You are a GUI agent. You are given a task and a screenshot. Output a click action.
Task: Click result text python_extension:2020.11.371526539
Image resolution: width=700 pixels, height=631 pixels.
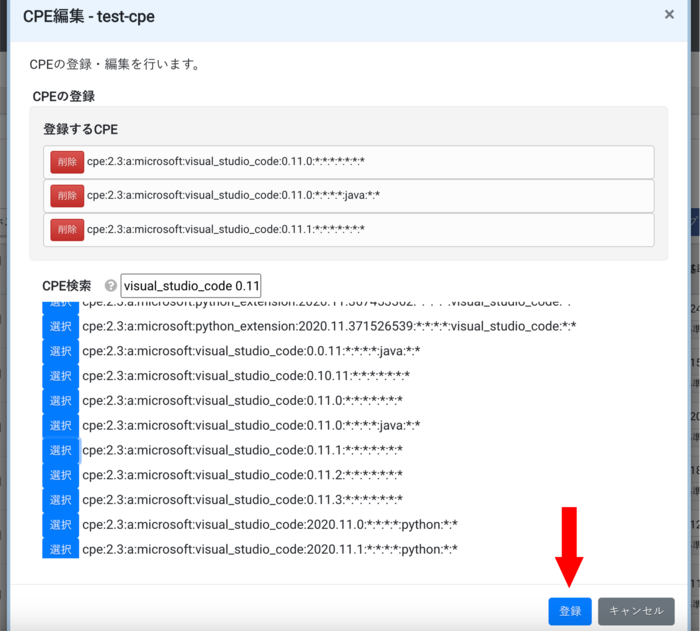pos(329,326)
